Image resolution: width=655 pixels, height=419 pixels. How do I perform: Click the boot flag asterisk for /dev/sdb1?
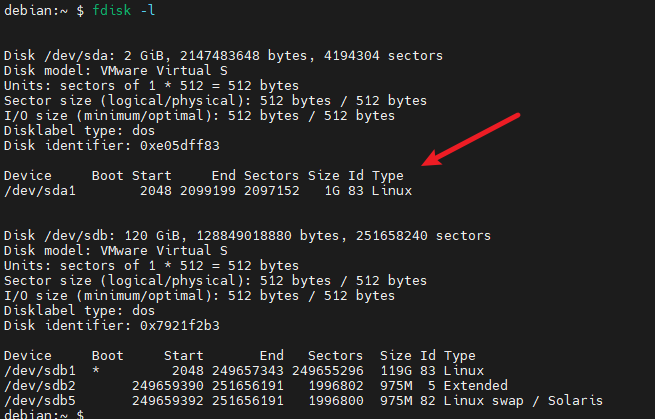point(96,370)
